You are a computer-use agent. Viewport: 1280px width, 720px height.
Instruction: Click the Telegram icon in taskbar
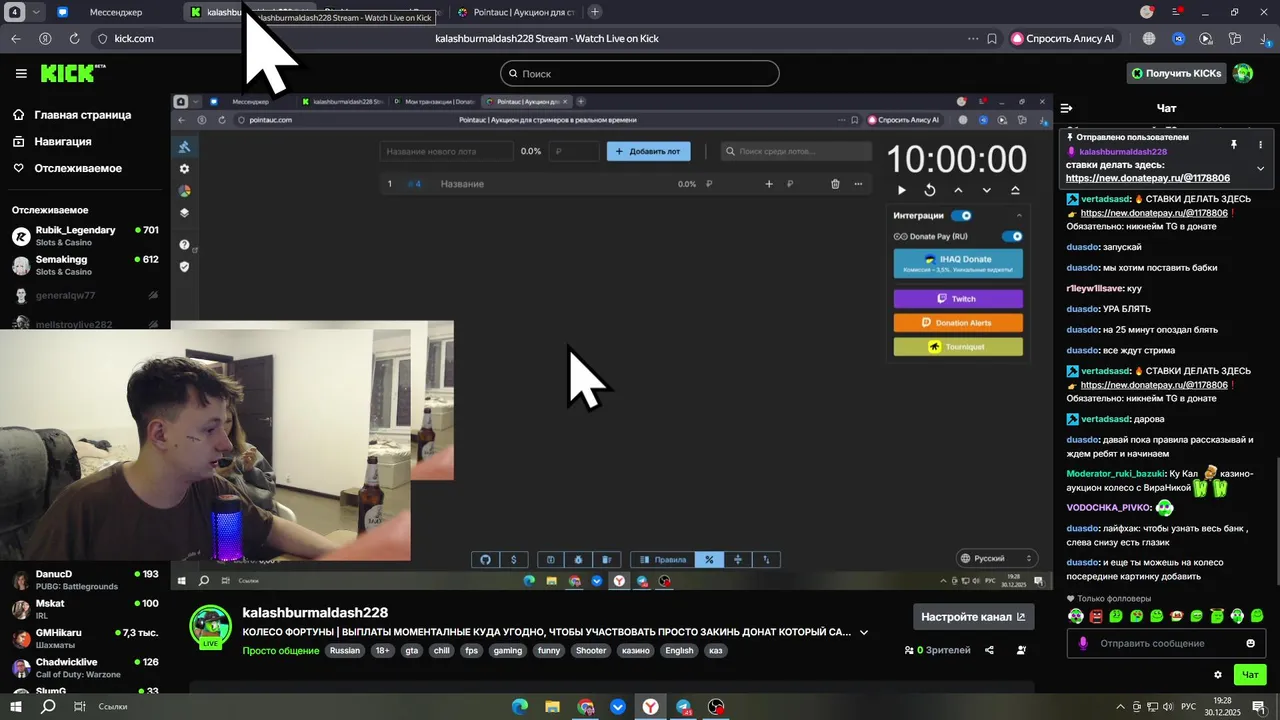pyautogui.click(x=683, y=707)
